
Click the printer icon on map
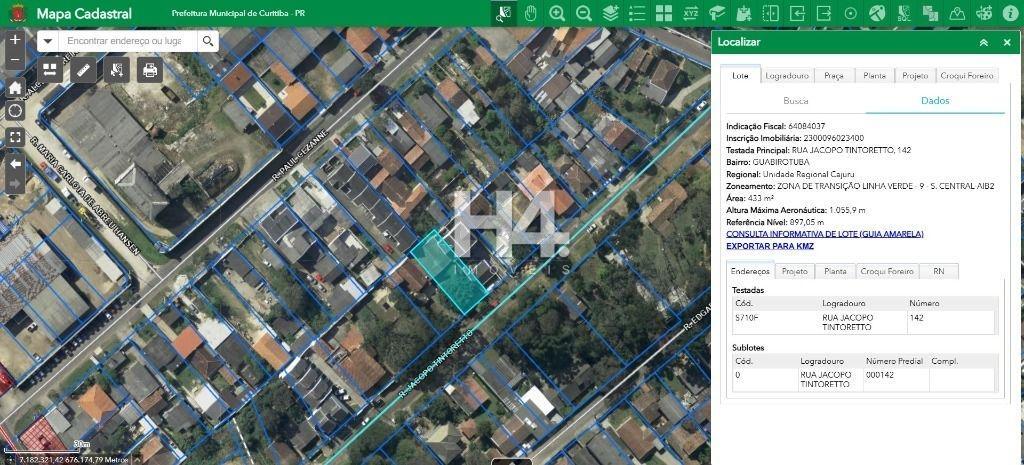[x=150, y=70]
